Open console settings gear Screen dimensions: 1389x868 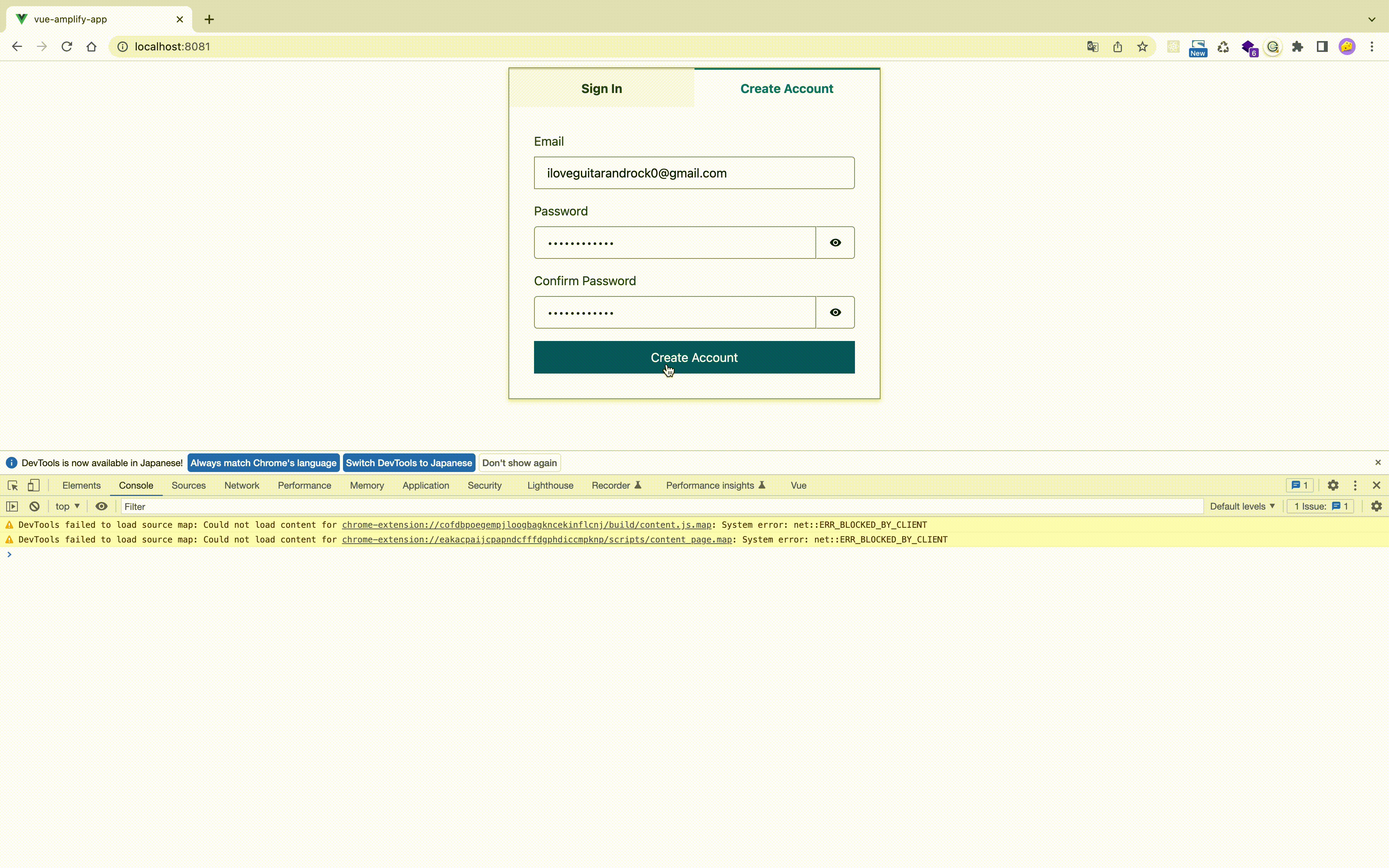[x=1376, y=506]
